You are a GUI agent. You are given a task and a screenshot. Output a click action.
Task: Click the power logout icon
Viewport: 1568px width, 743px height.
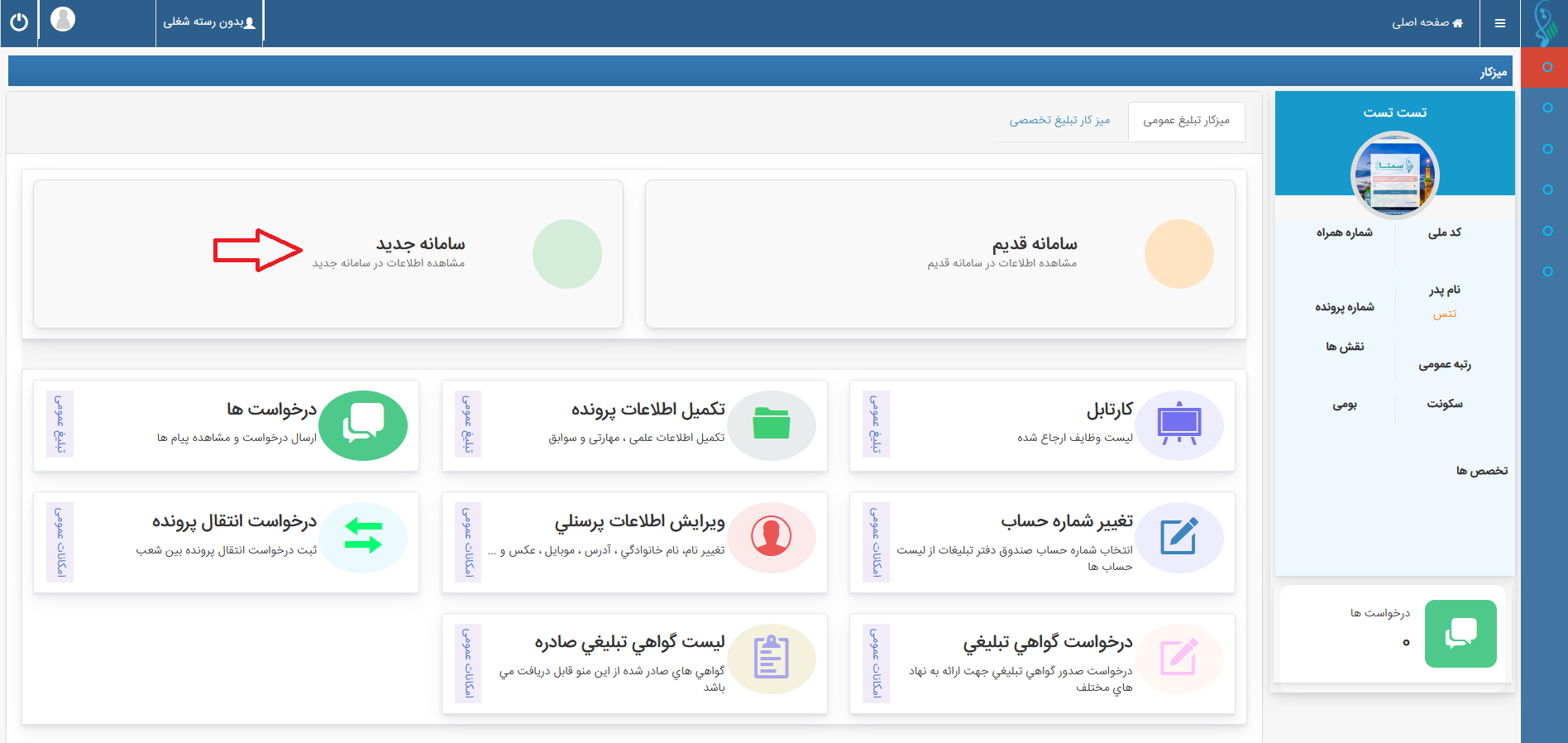point(19,22)
